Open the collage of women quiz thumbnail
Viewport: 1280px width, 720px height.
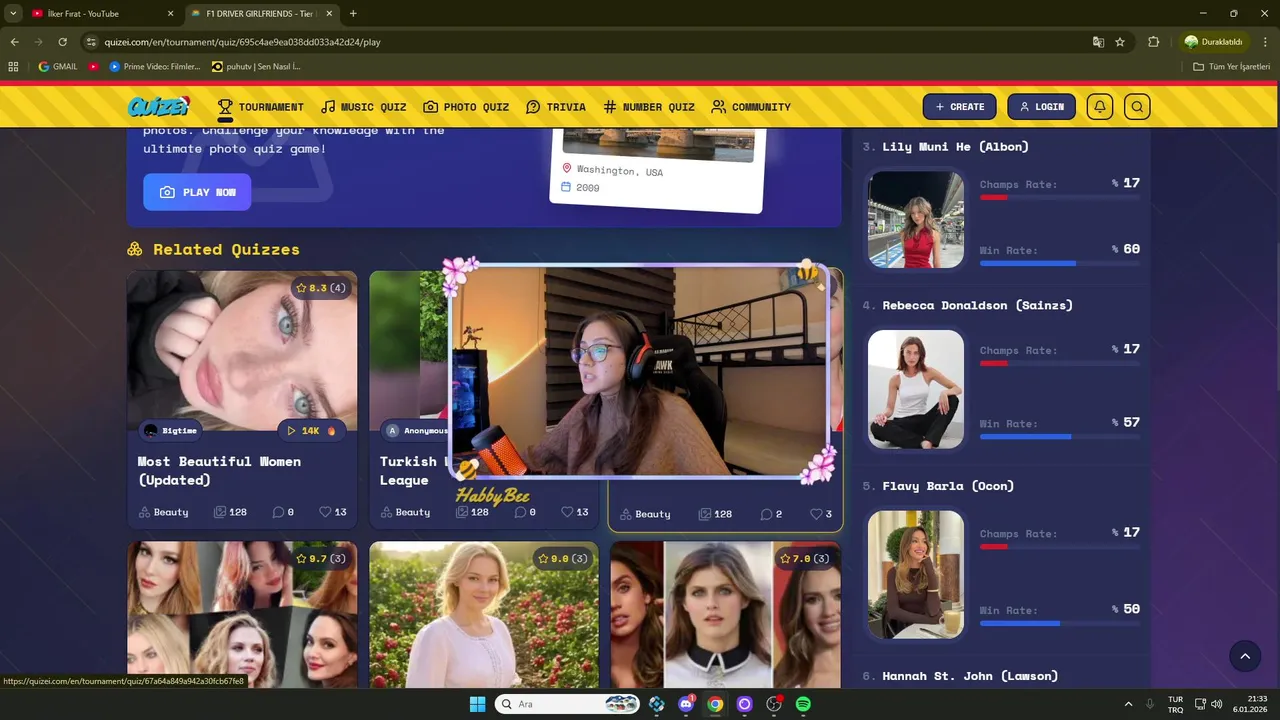[242, 615]
